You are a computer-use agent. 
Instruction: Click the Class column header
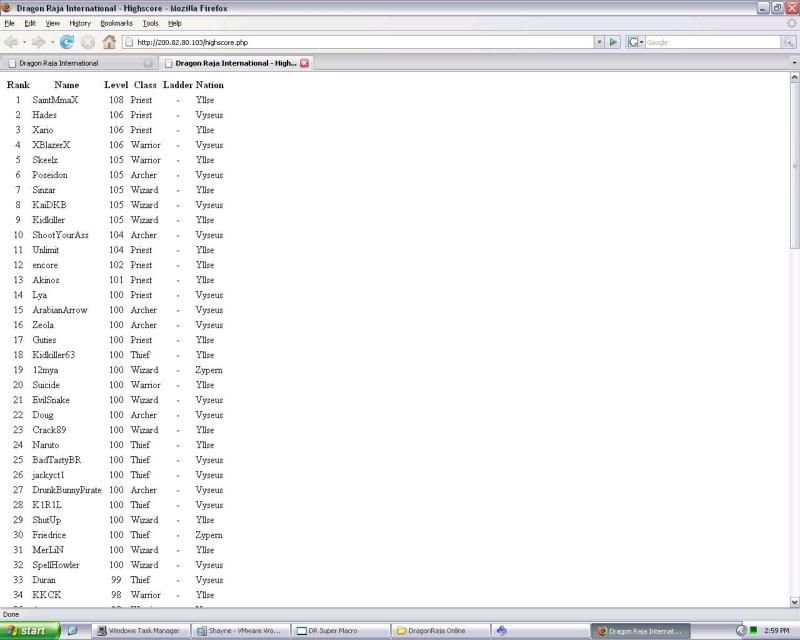tap(145, 85)
